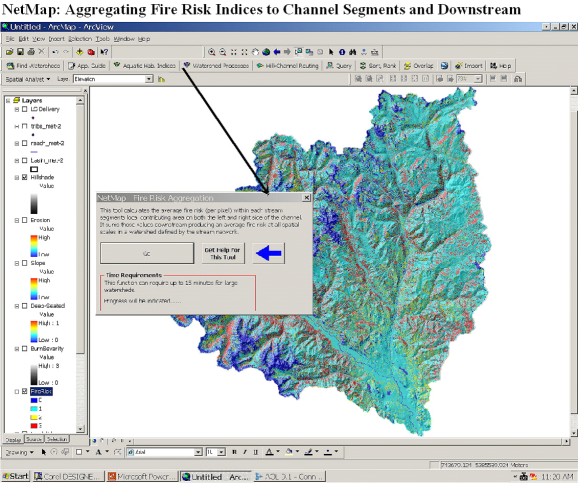Select the Zoom In magnifier tool
Screen dimensions: 578x484
(212, 52)
